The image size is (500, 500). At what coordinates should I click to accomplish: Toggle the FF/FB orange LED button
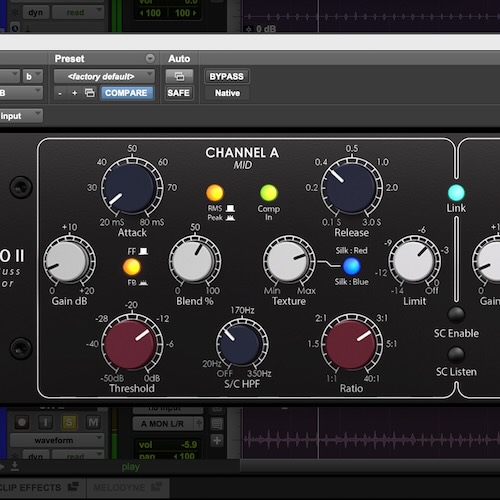tap(132, 267)
